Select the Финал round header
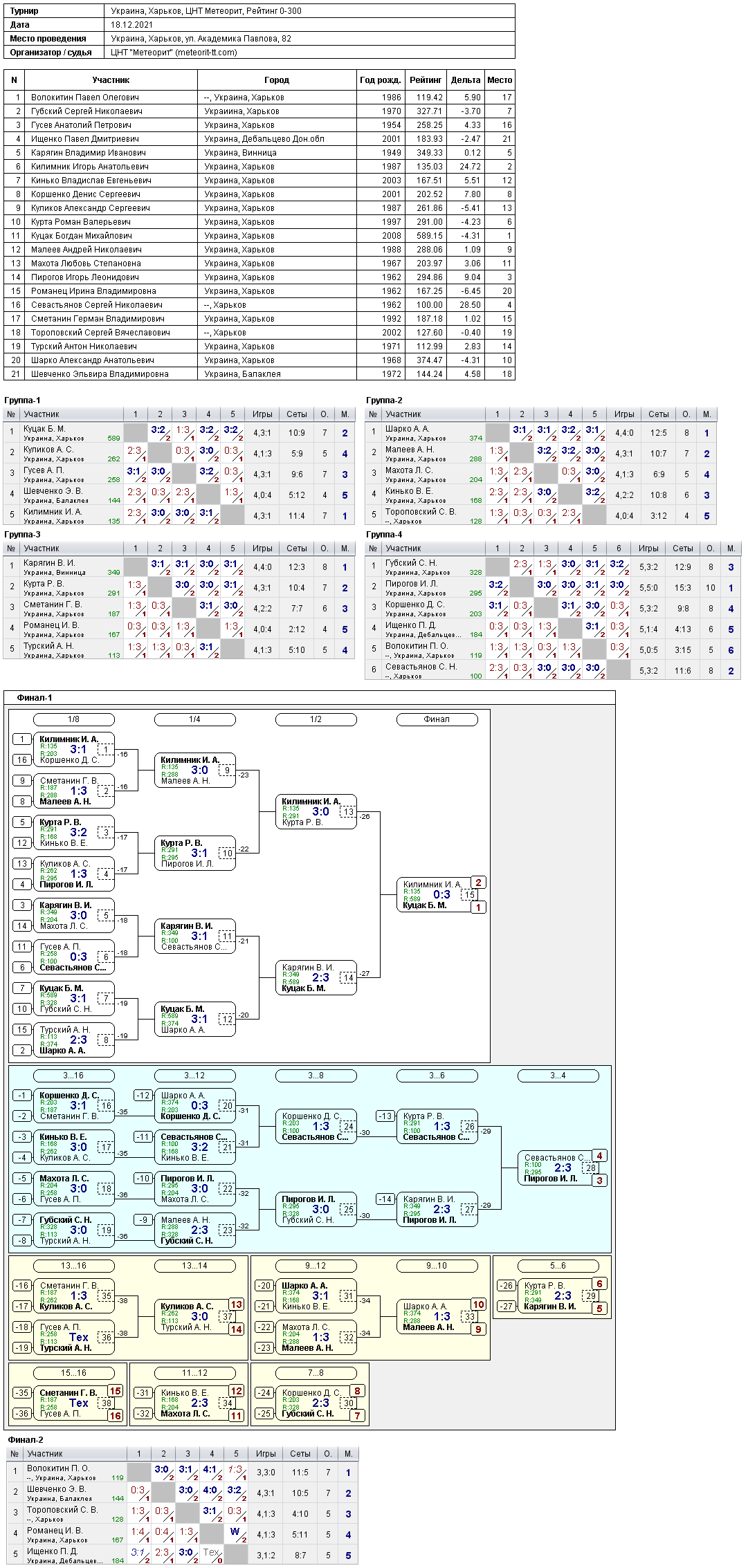Screen dimensions: 748x1568 [x=437, y=719]
